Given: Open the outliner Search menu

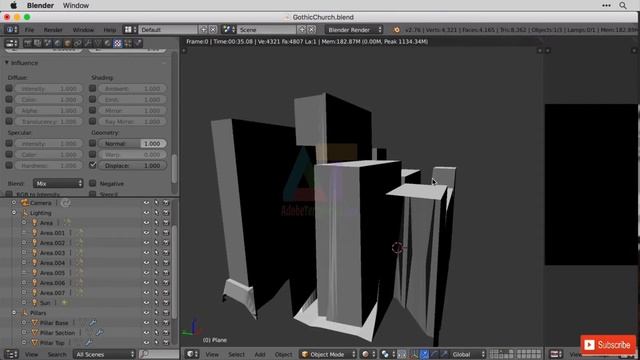Looking at the screenshot, I should 57,354.
